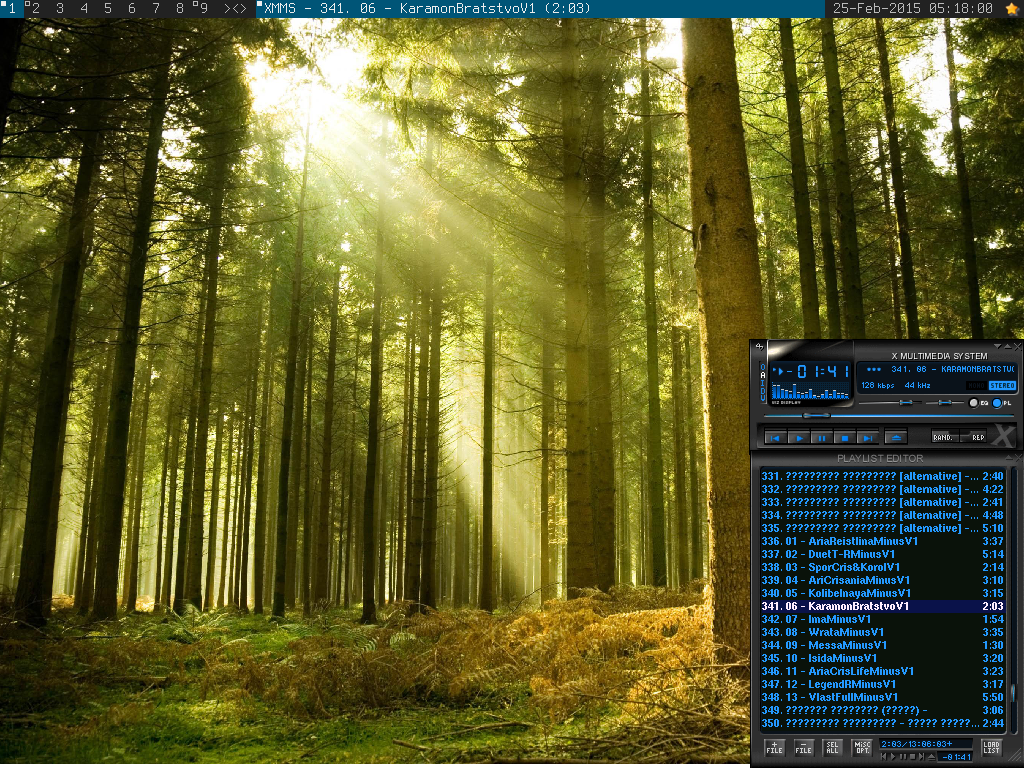This screenshot has width=1024, height=768.
Task: Skip to next track in XMMS main window
Action: click(x=868, y=438)
